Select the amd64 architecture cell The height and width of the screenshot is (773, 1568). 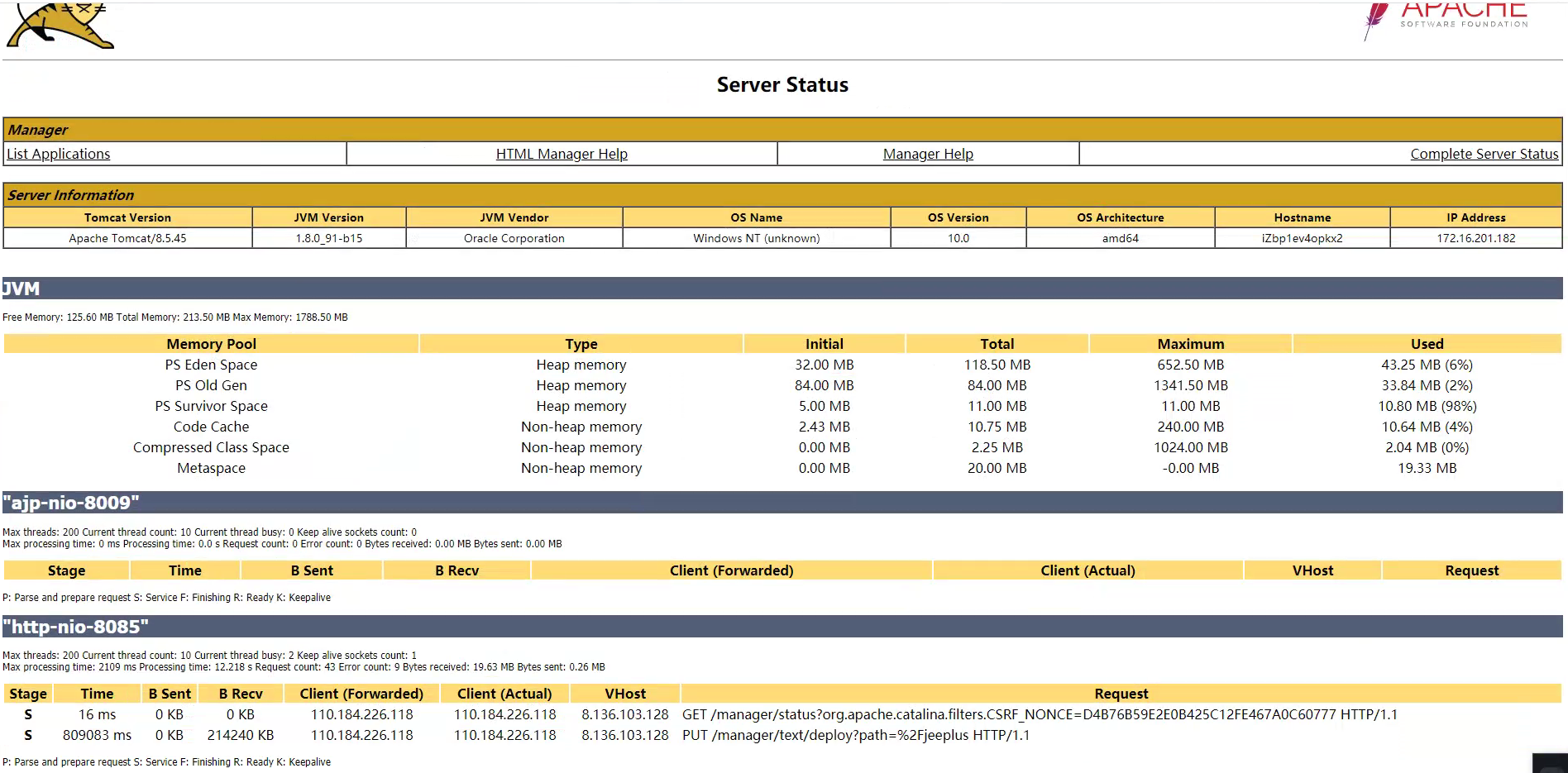(x=1121, y=238)
